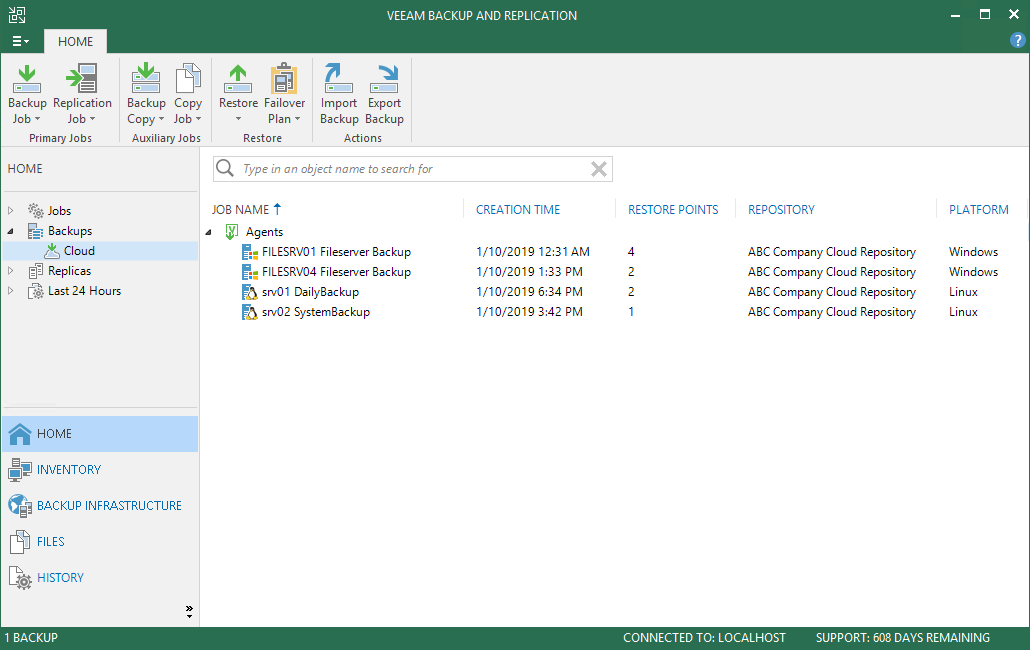Clear the search box with X
Viewport: 1030px width, 650px height.
[x=598, y=169]
